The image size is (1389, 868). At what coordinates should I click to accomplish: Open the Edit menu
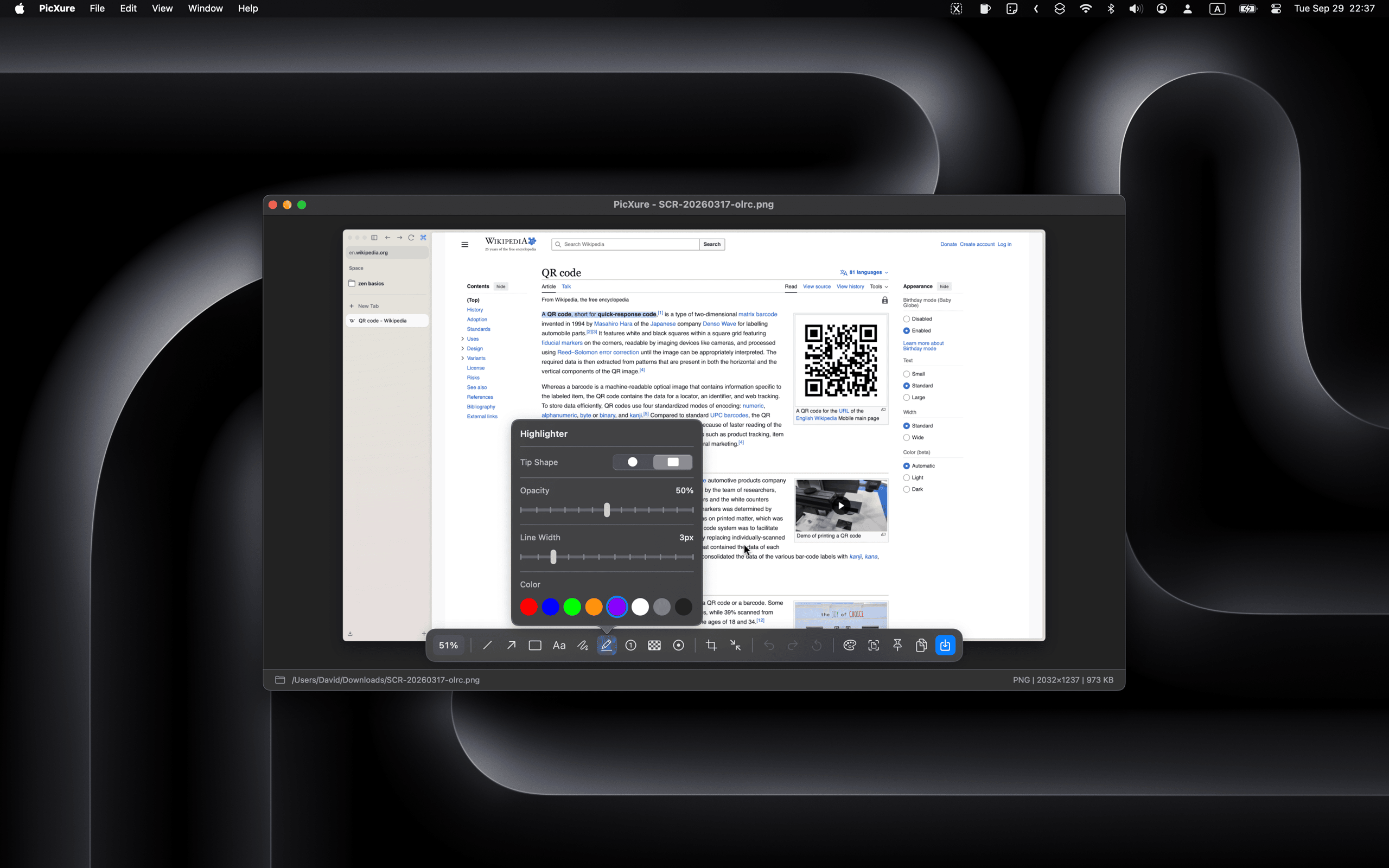point(128,9)
